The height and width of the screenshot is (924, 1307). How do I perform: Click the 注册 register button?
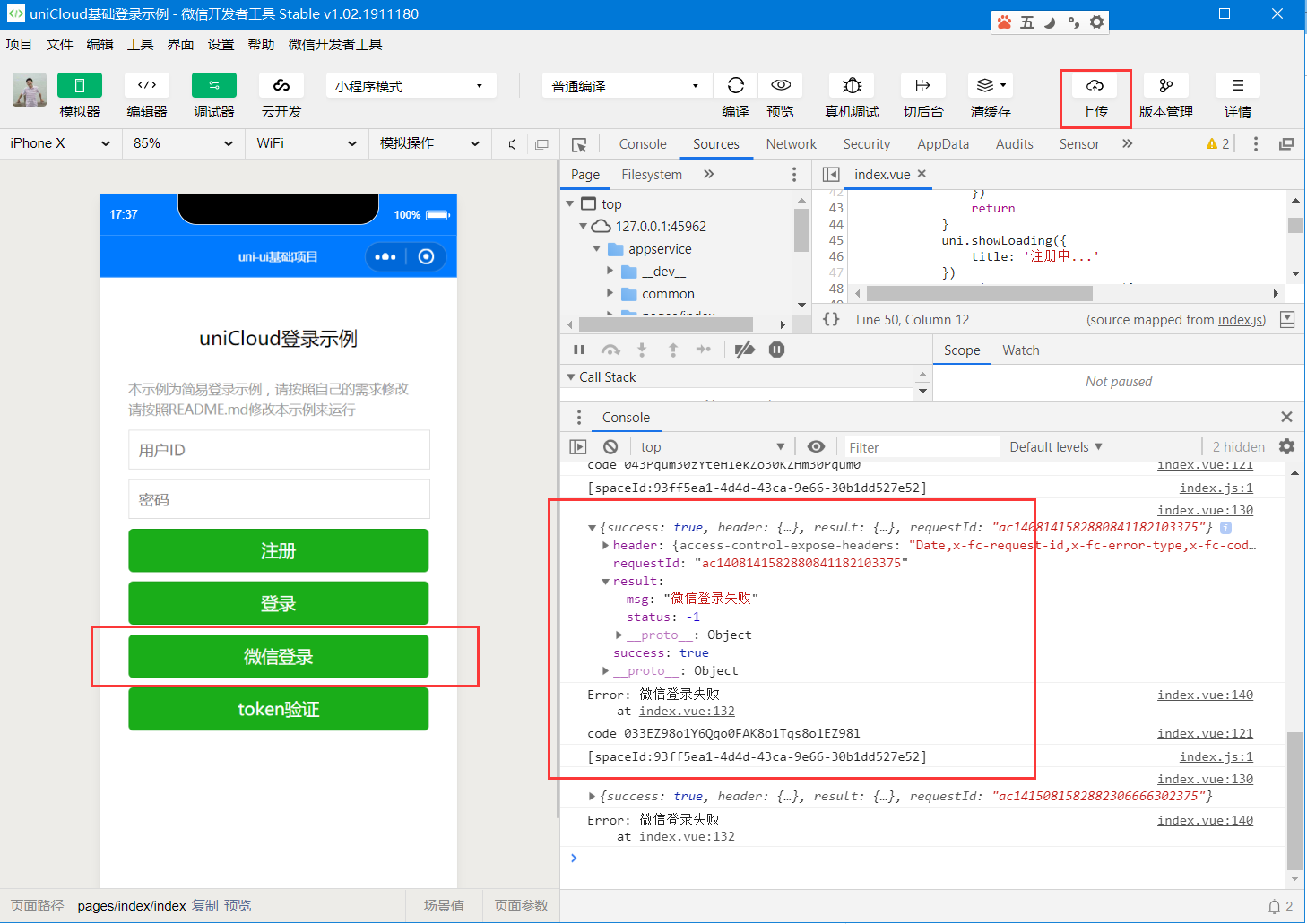pos(279,550)
